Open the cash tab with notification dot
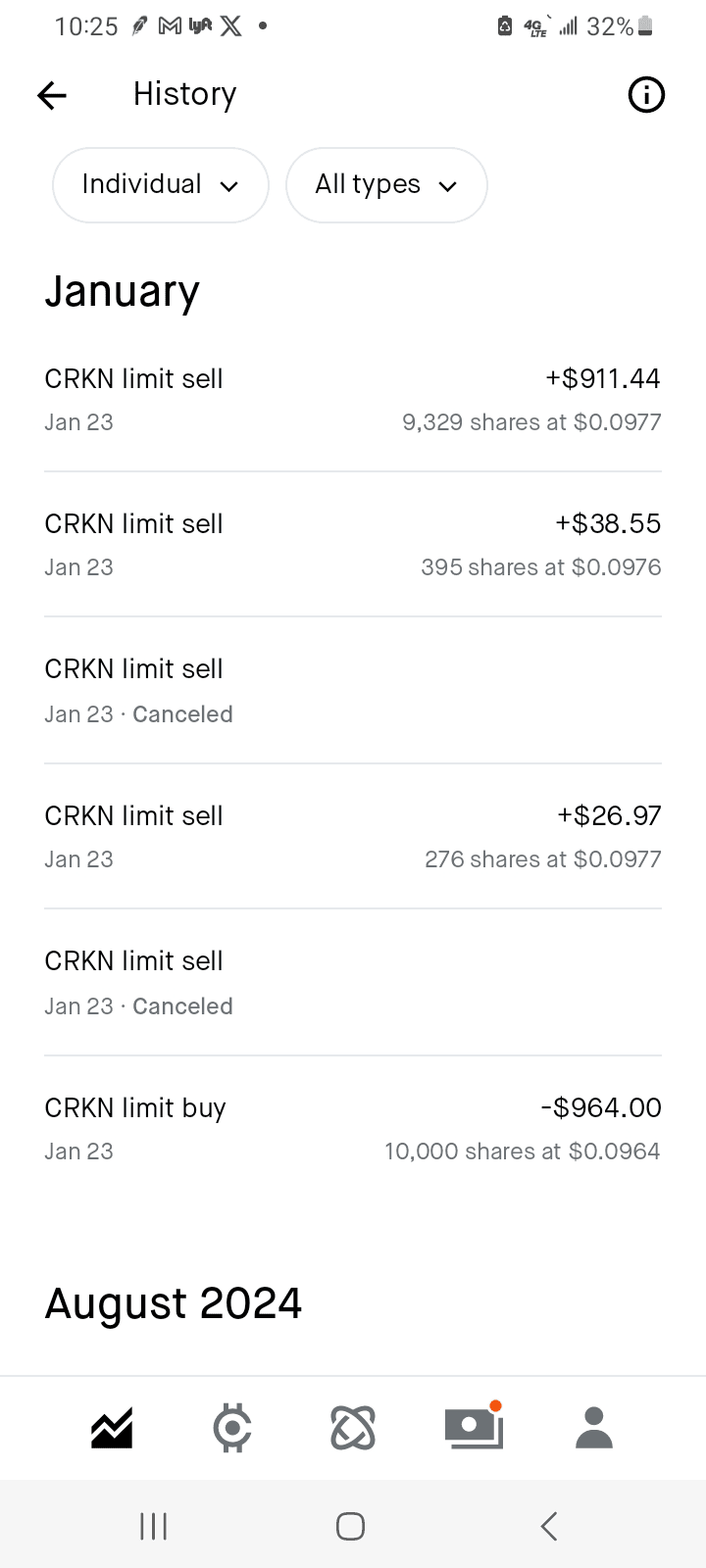This screenshot has width=706, height=1568. tap(474, 1429)
